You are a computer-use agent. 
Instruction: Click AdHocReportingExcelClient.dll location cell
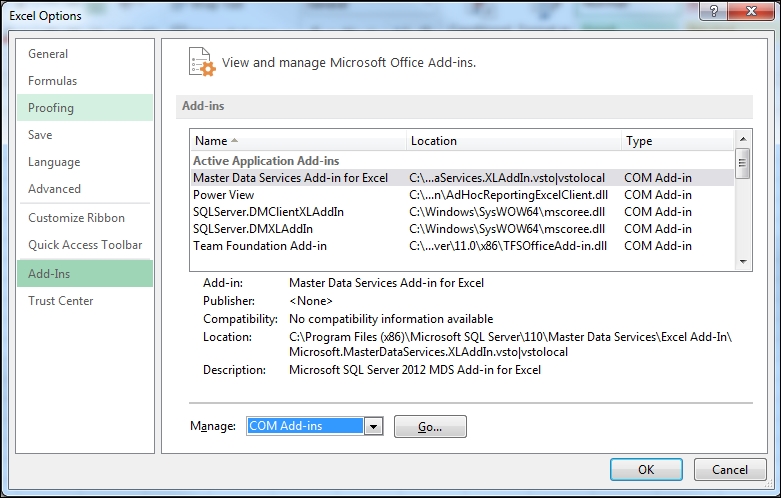[x=509, y=195]
